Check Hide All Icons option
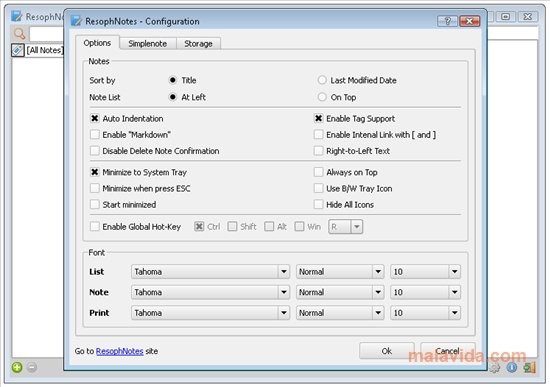The image size is (550, 387). coord(318,205)
